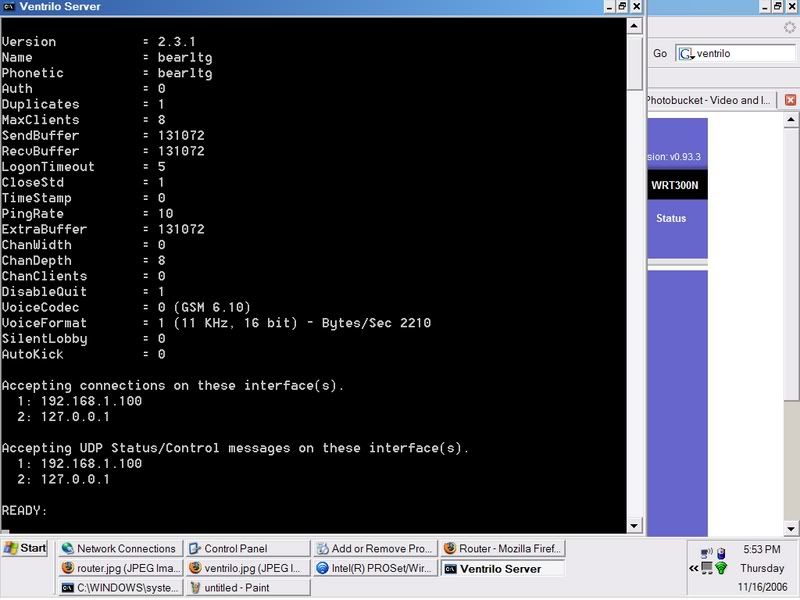
Task: Click the green wireless signal tray icon
Action: tap(721, 567)
